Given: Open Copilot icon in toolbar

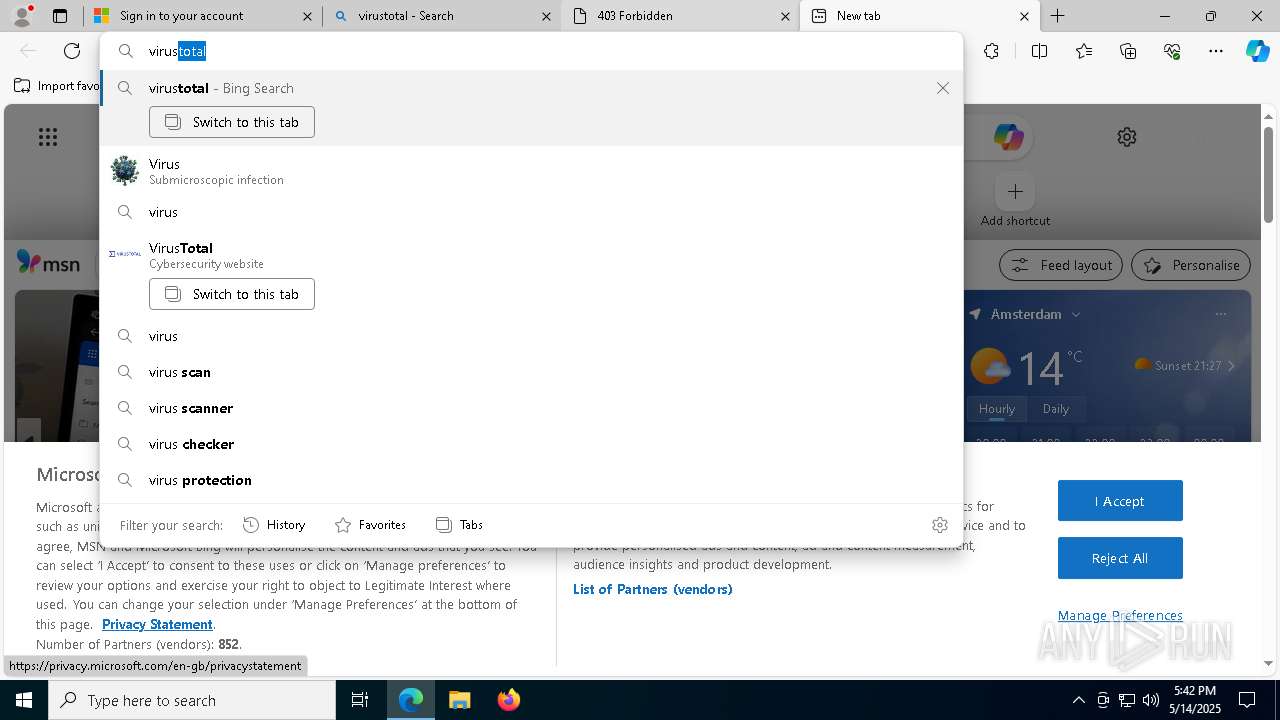Looking at the screenshot, I should pos(1257,51).
